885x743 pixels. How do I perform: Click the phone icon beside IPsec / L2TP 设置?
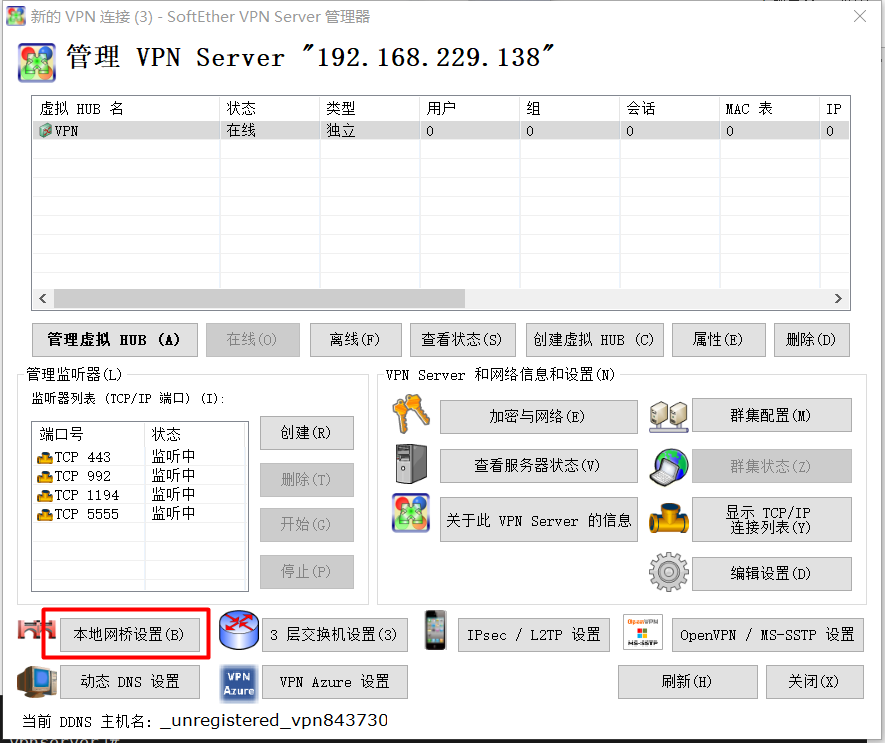tap(436, 630)
